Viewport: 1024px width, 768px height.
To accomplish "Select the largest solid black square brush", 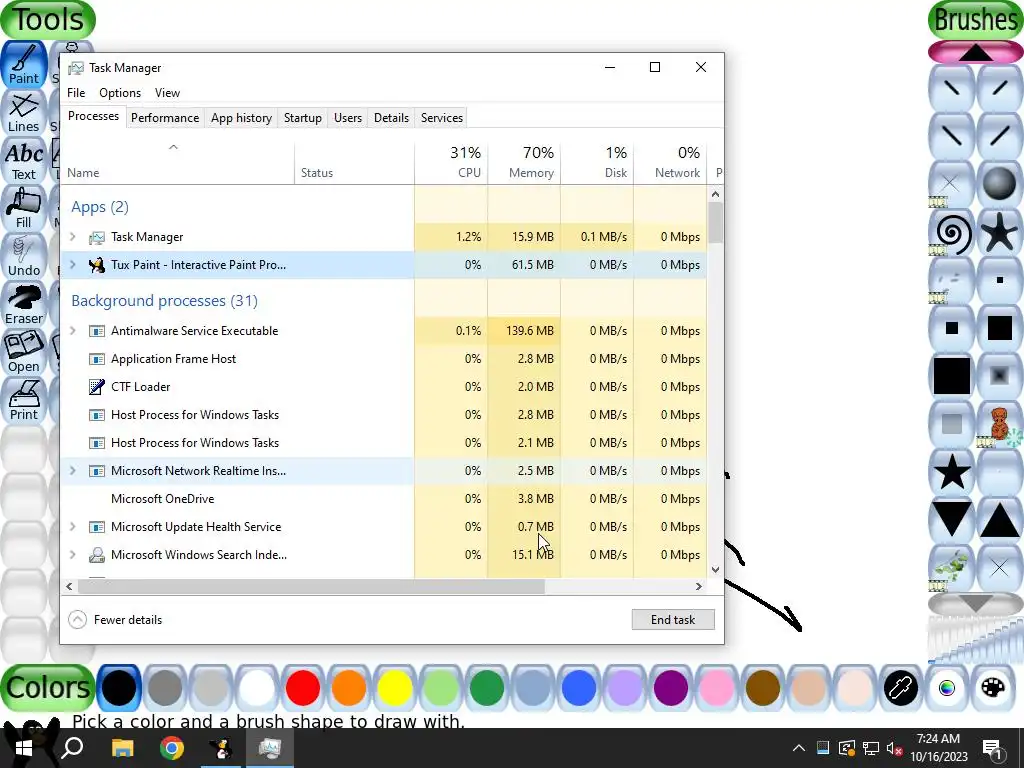I will 952,376.
